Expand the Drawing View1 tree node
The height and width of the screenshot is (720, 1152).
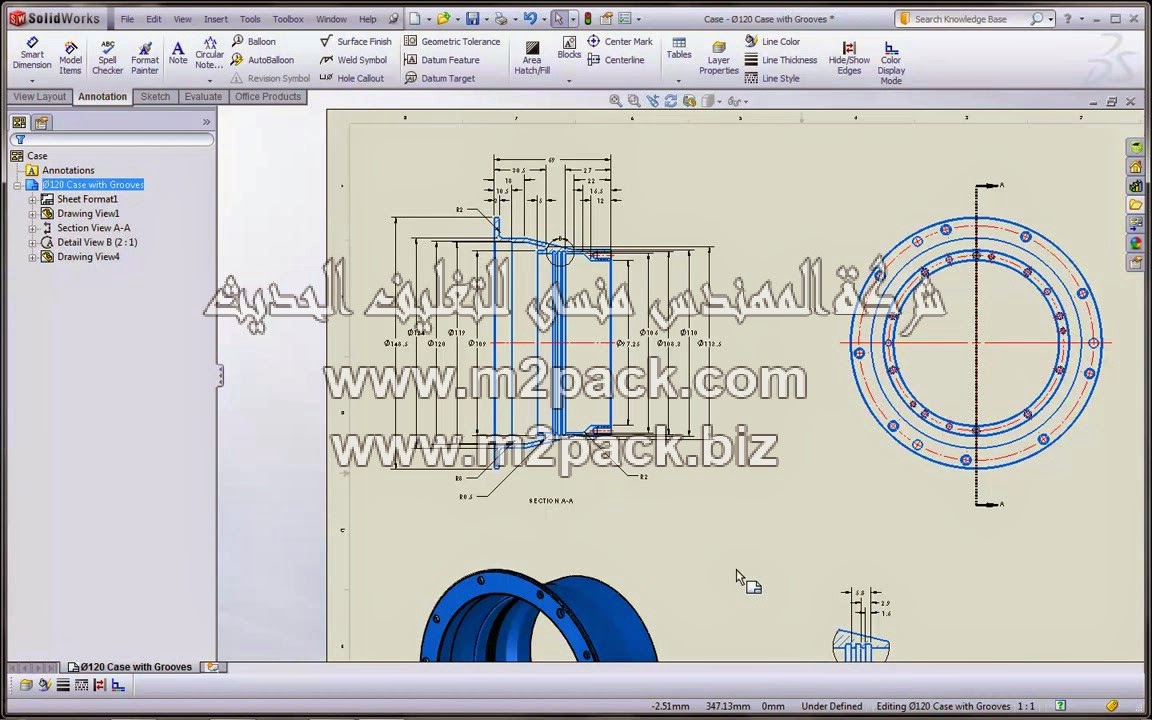point(32,214)
